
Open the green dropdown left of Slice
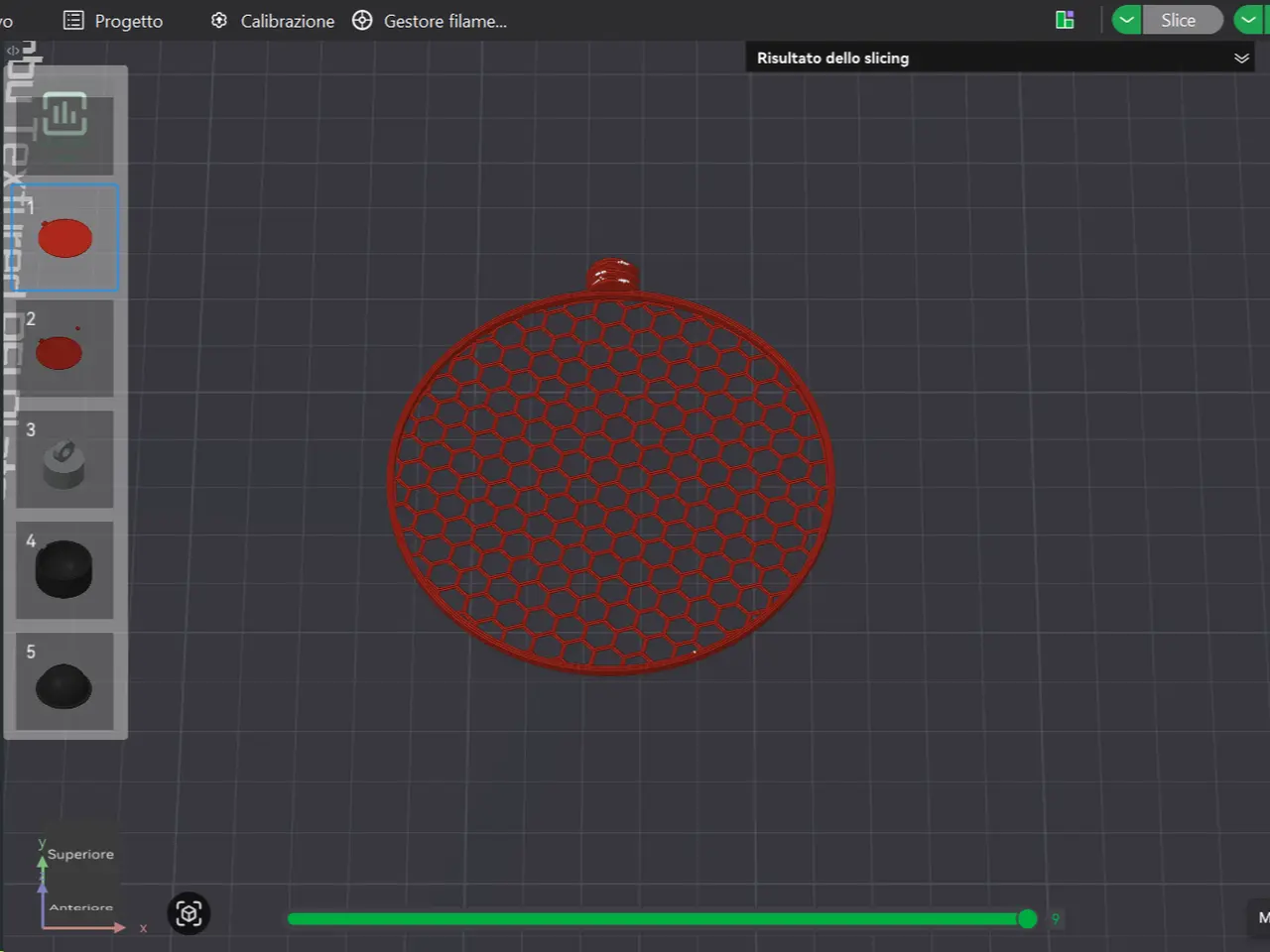(1126, 20)
